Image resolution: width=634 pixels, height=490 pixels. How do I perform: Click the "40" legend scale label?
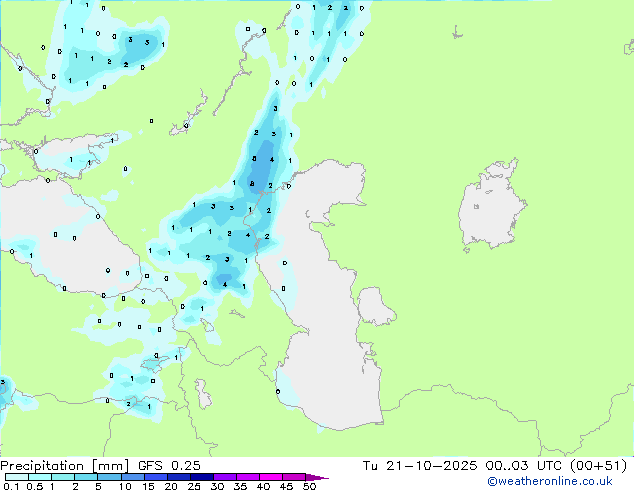pos(263,486)
